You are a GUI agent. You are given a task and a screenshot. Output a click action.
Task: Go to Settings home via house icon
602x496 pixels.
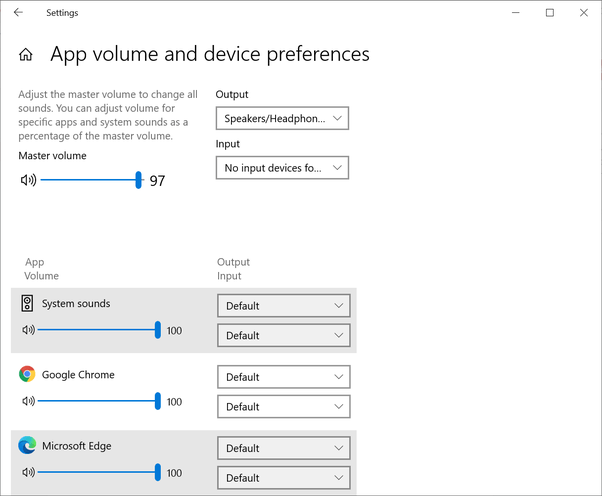(x=26, y=55)
